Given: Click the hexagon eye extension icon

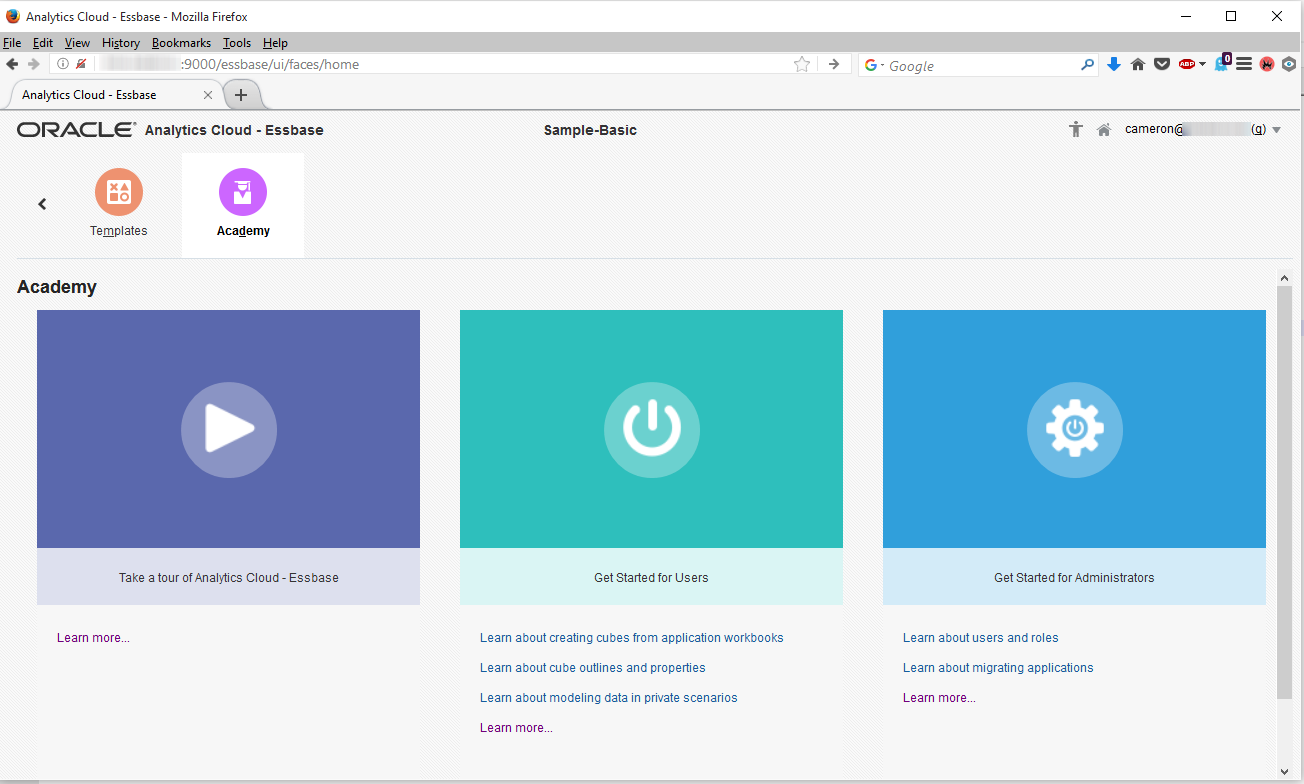Looking at the screenshot, I should pyautogui.click(x=1289, y=64).
